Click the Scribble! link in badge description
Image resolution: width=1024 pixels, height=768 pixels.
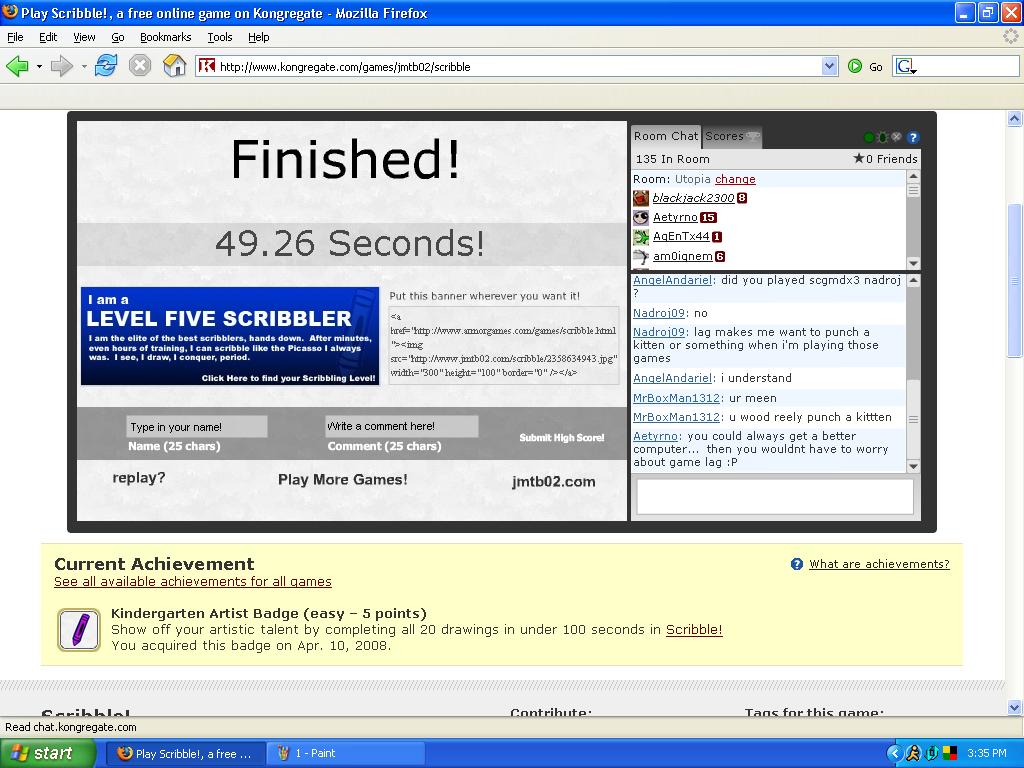coord(694,630)
